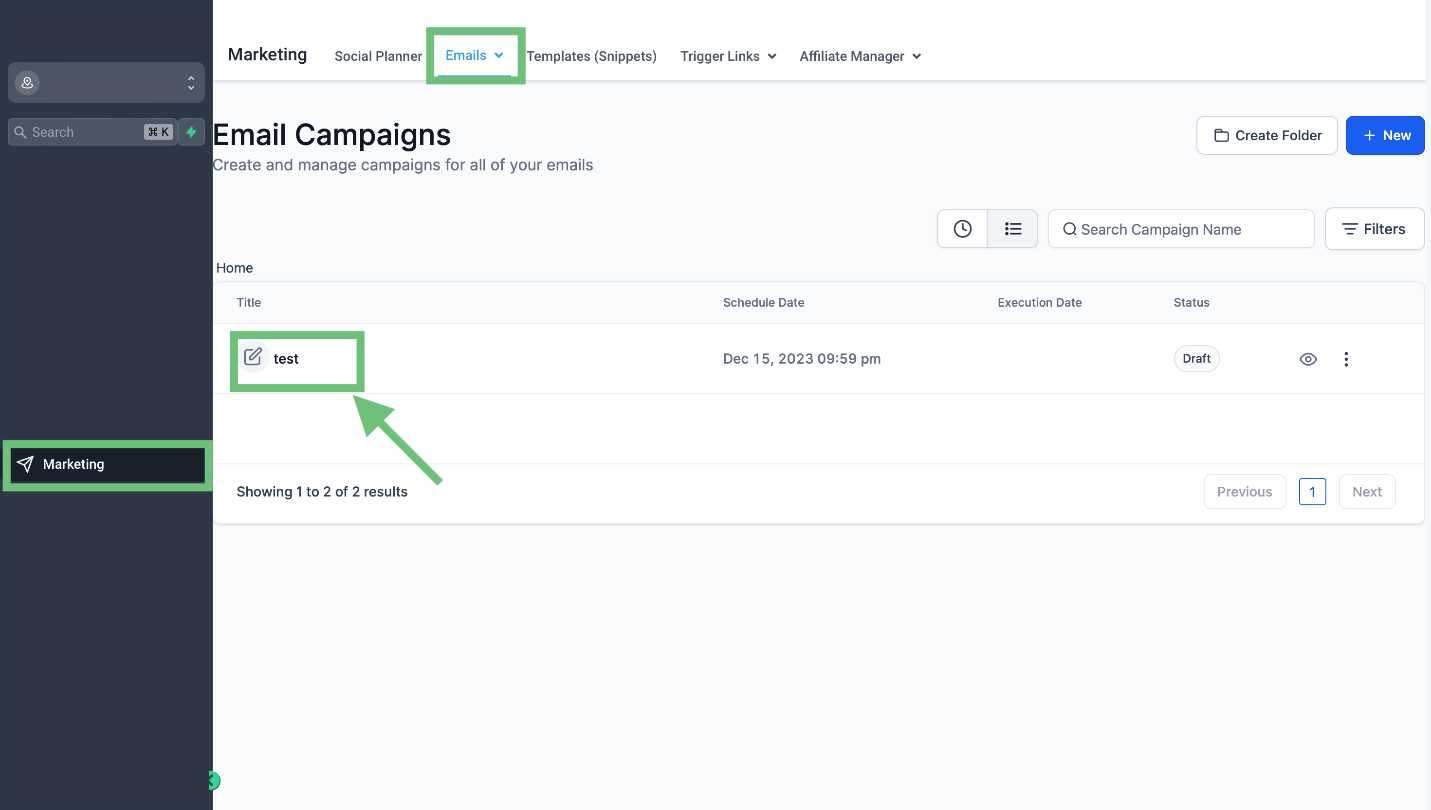Switch to the list view icon
Screen dimensions: 1431x810
[x=1013, y=229]
